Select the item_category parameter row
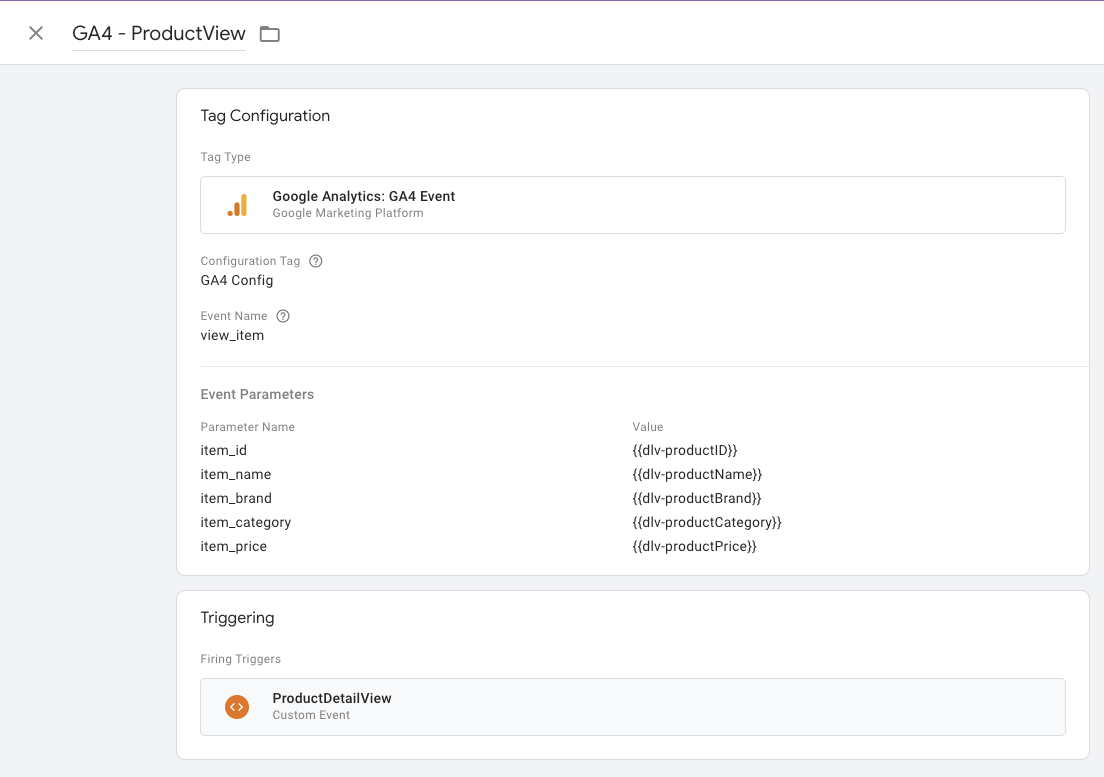Viewport: 1104px width, 777px height. [x=246, y=522]
